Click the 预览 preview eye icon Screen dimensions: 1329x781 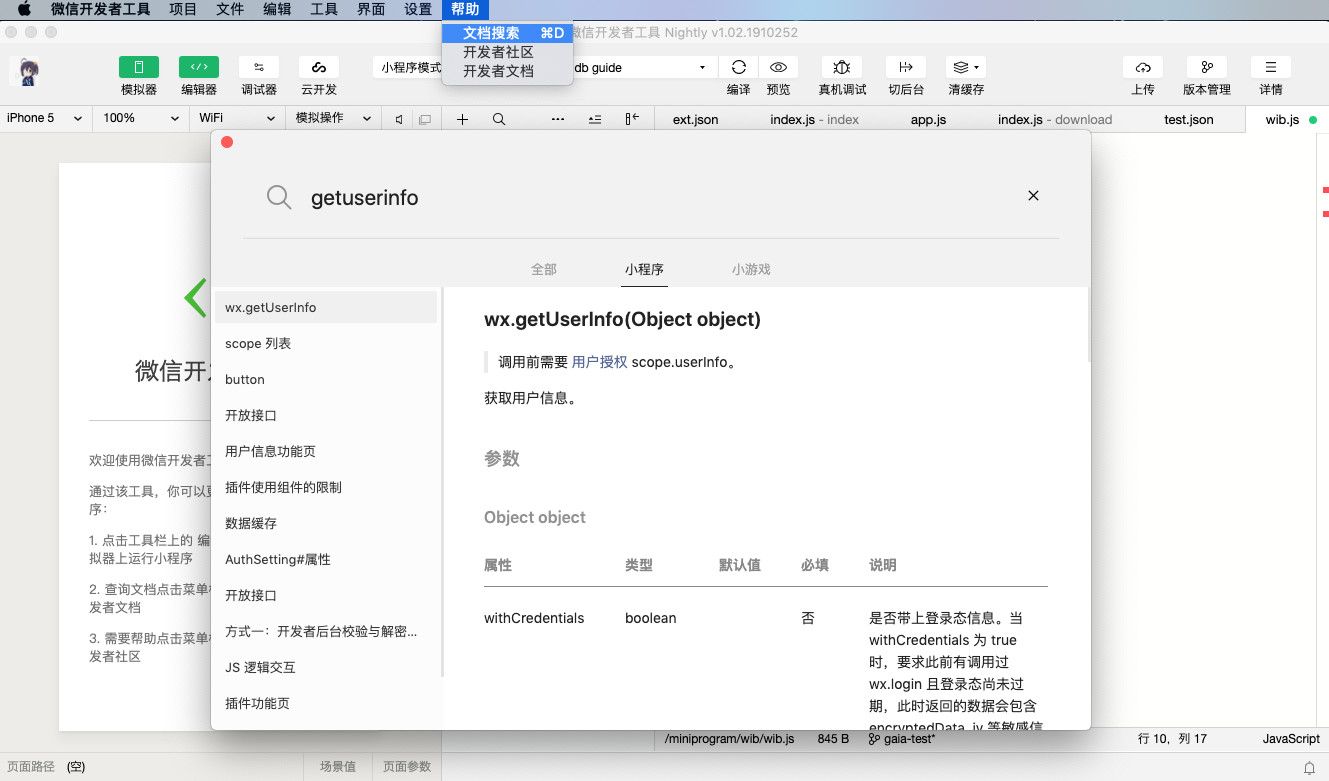(778, 67)
